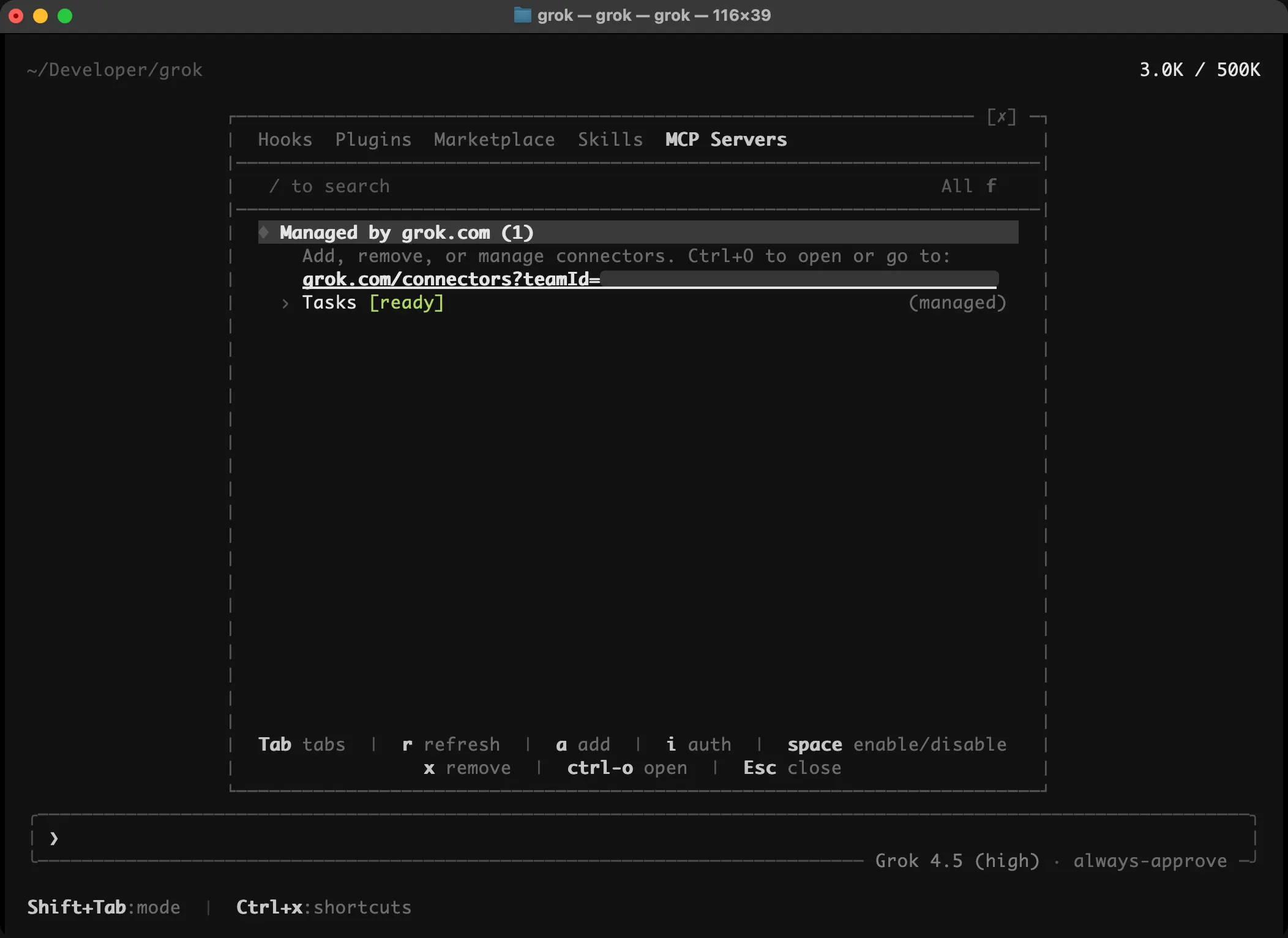Go to the Skills tab
Image resolution: width=1288 pixels, height=938 pixels.
[x=610, y=140]
